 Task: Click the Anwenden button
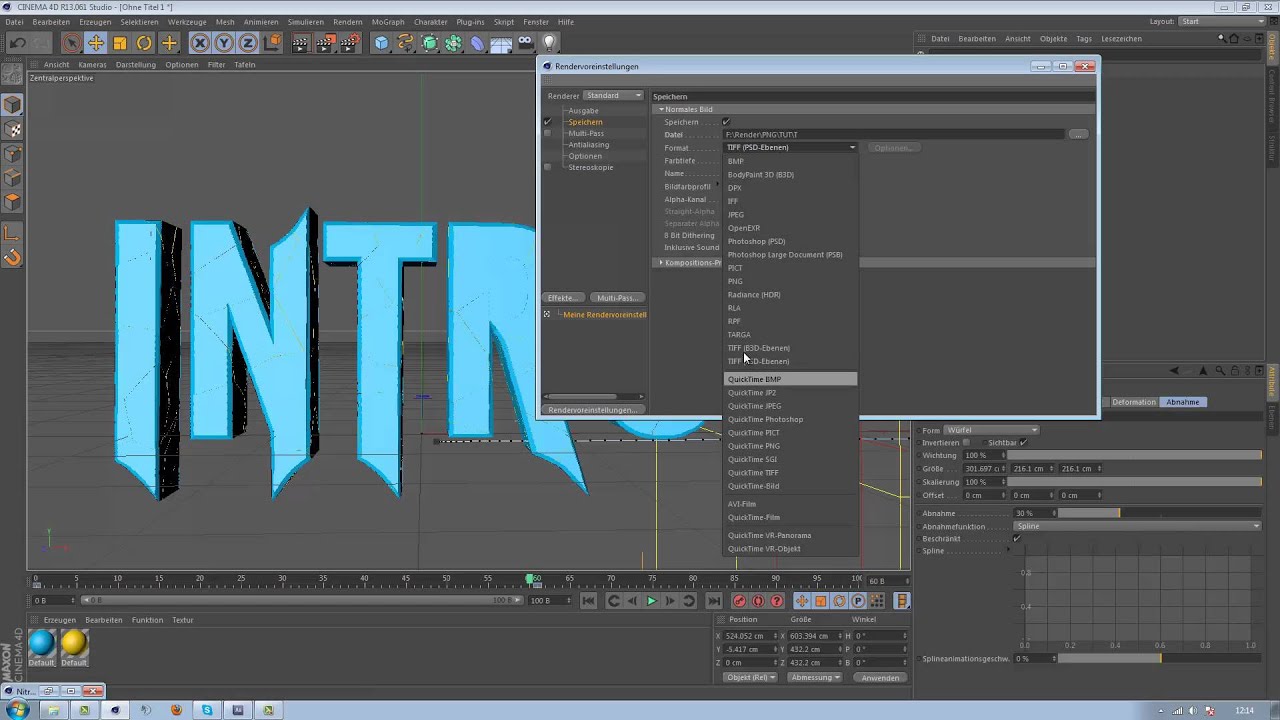pyautogui.click(x=880, y=677)
